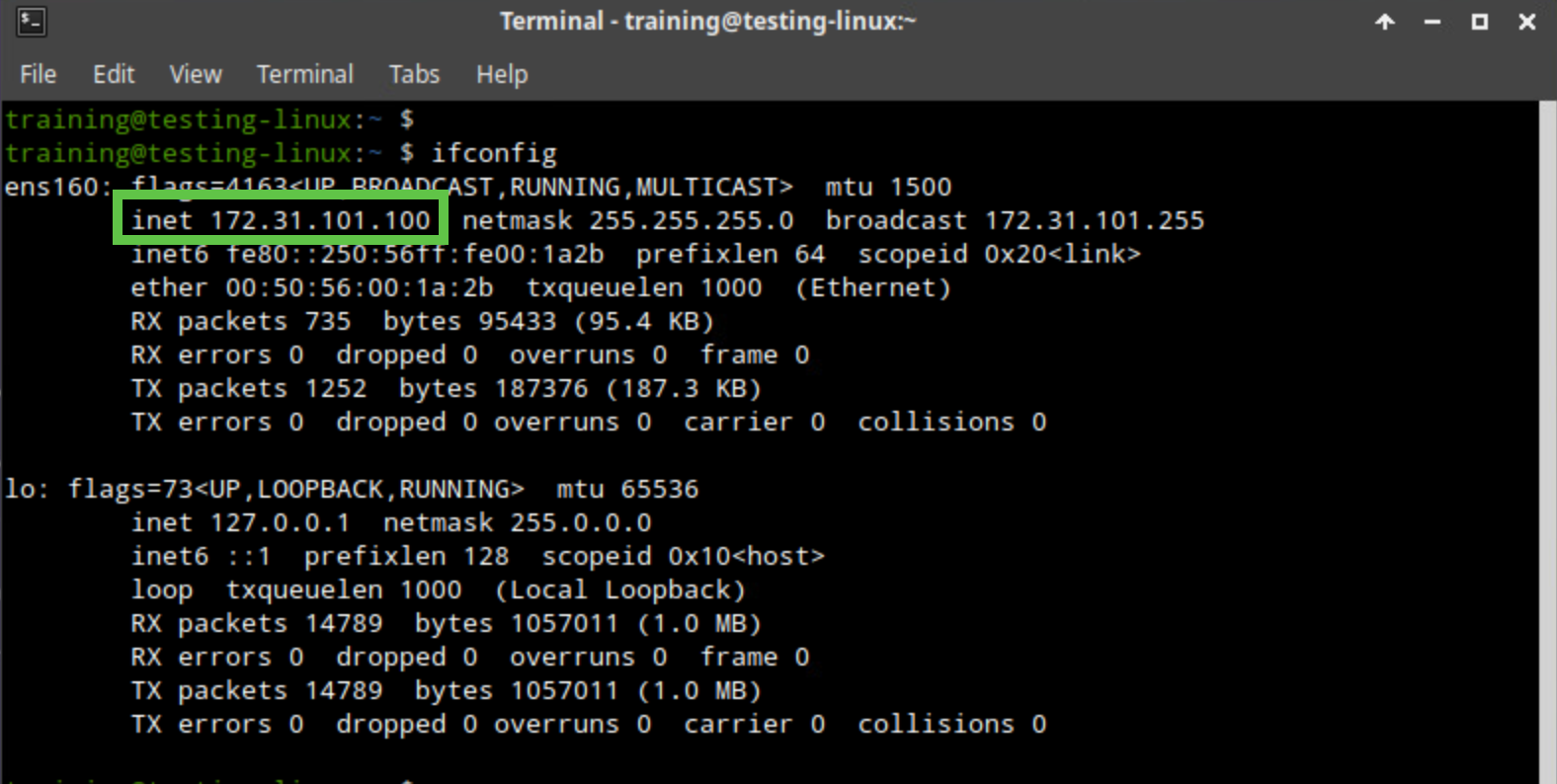Click the '(Ethernet)' label
Image resolution: width=1557 pixels, height=784 pixels.
click(x=873, y=287)
